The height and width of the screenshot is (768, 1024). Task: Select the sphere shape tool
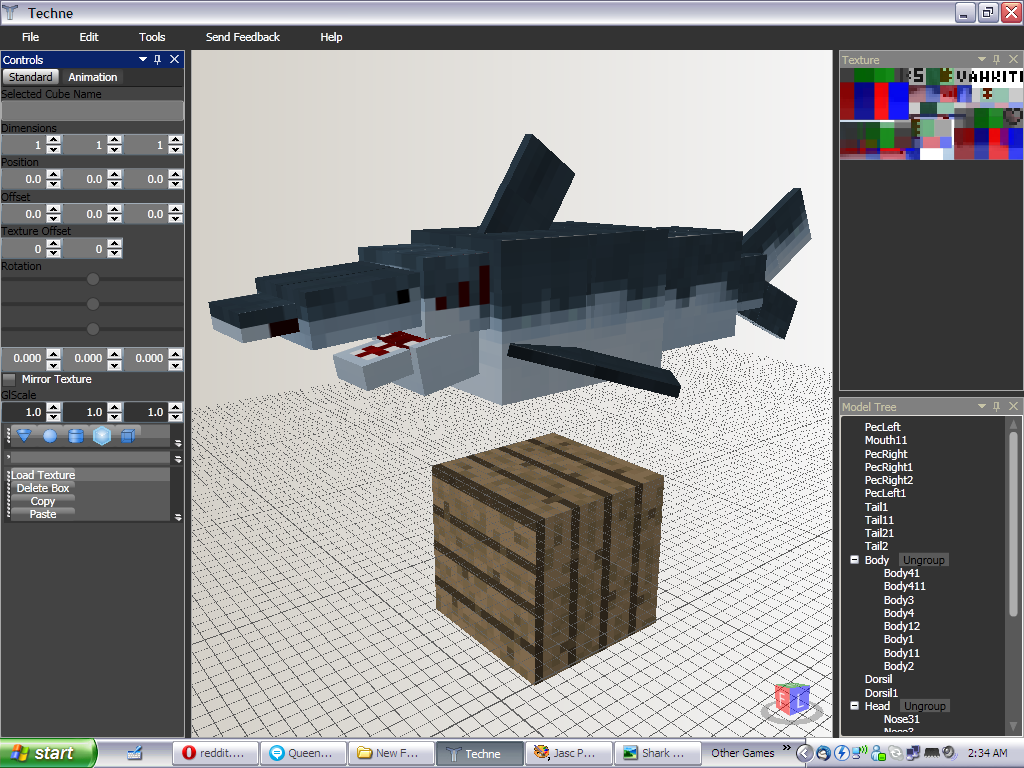point(50,434)
